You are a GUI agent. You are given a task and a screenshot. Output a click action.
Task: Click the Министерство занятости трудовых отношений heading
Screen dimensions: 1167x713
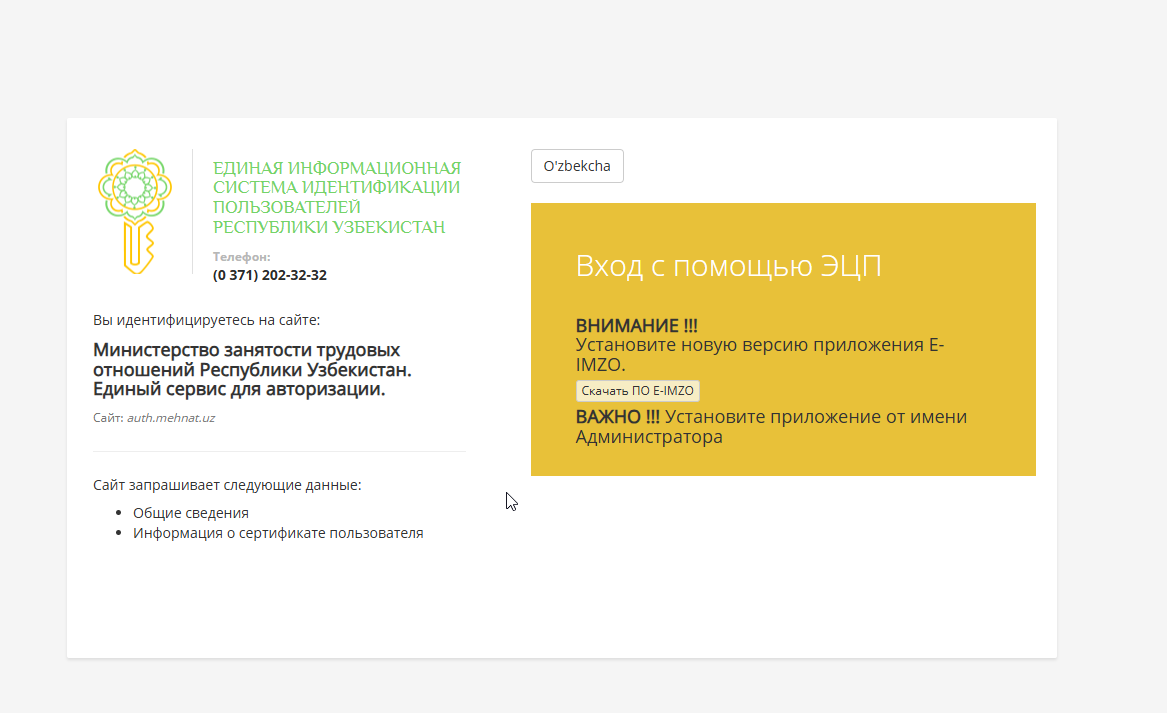click(252, 369)
